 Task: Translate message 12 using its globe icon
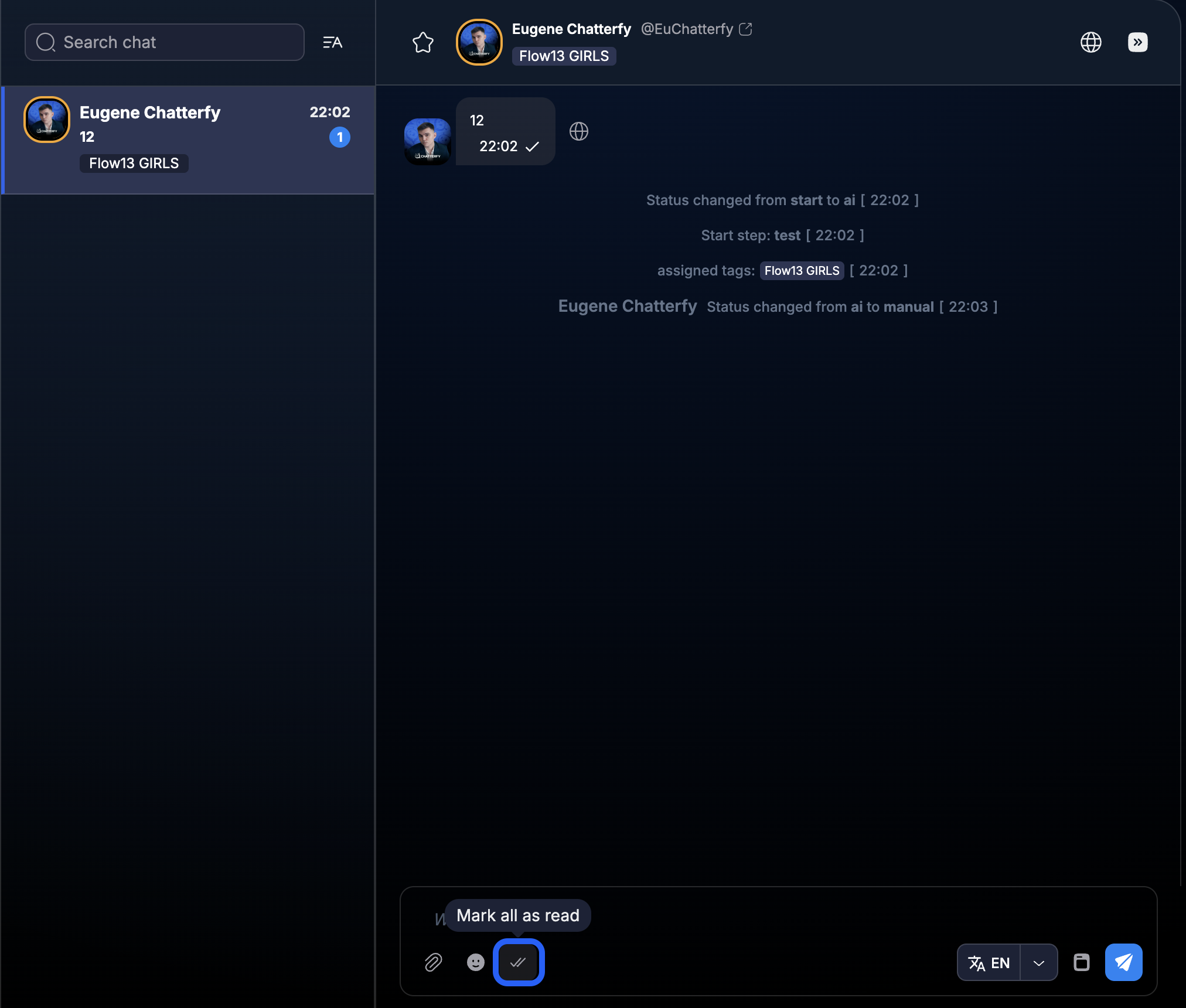(x=579, y=131)
